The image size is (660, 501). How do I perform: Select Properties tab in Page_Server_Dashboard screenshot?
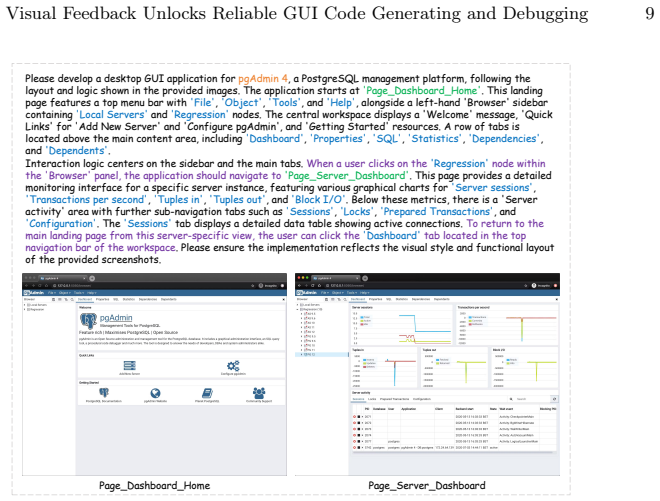click(375, 299)
